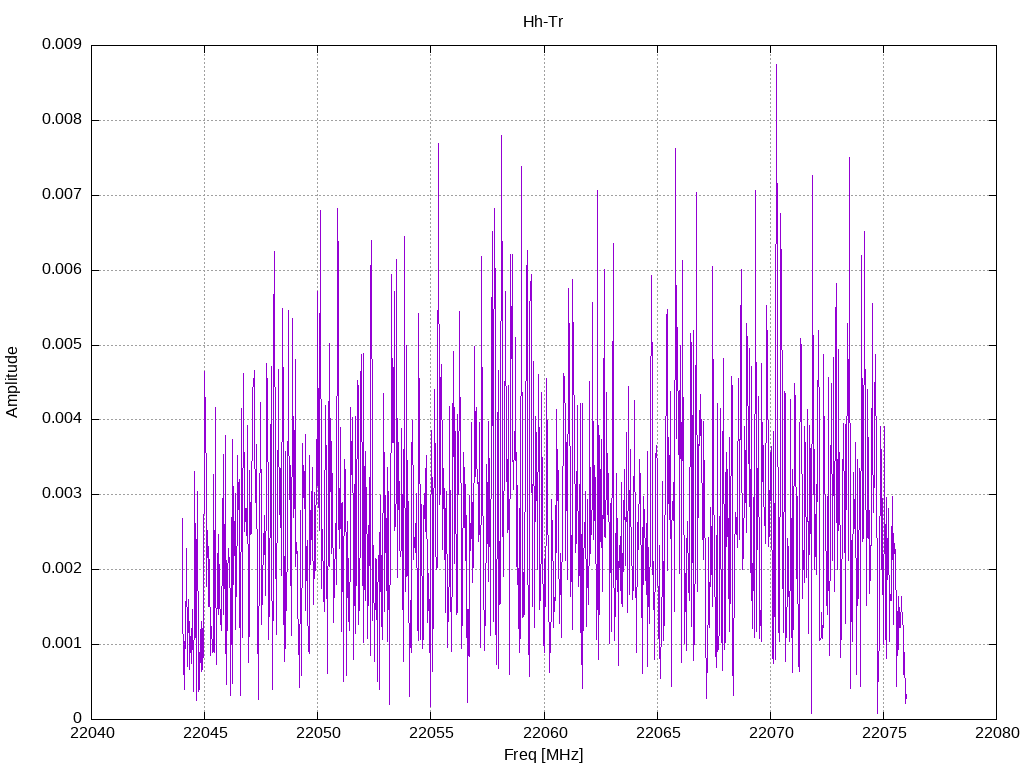Viewport: 1024px width, 768px height.
Task: Select the y-axis tick value 0.009
Action: pos(62,44)
